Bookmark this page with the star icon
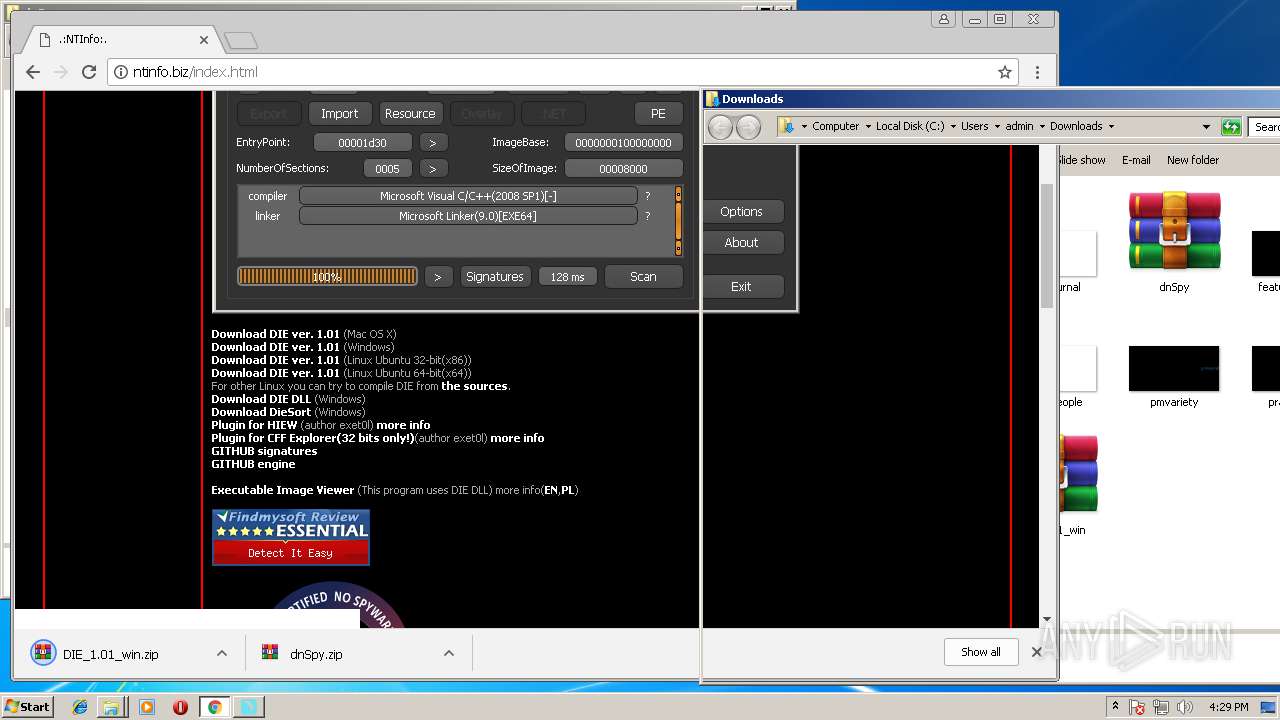Screen dimensions: 1280x720 click(1005, 72)
